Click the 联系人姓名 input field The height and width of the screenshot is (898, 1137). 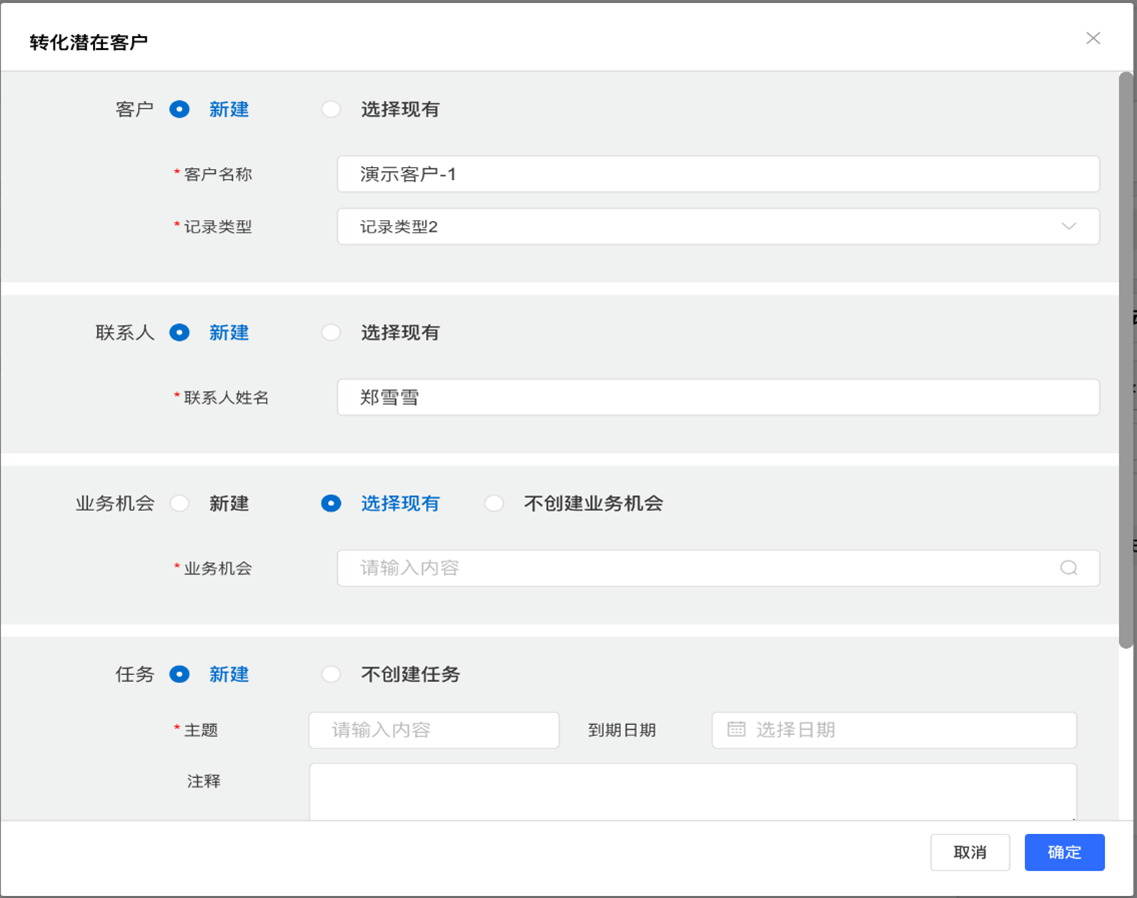point(718,397)
